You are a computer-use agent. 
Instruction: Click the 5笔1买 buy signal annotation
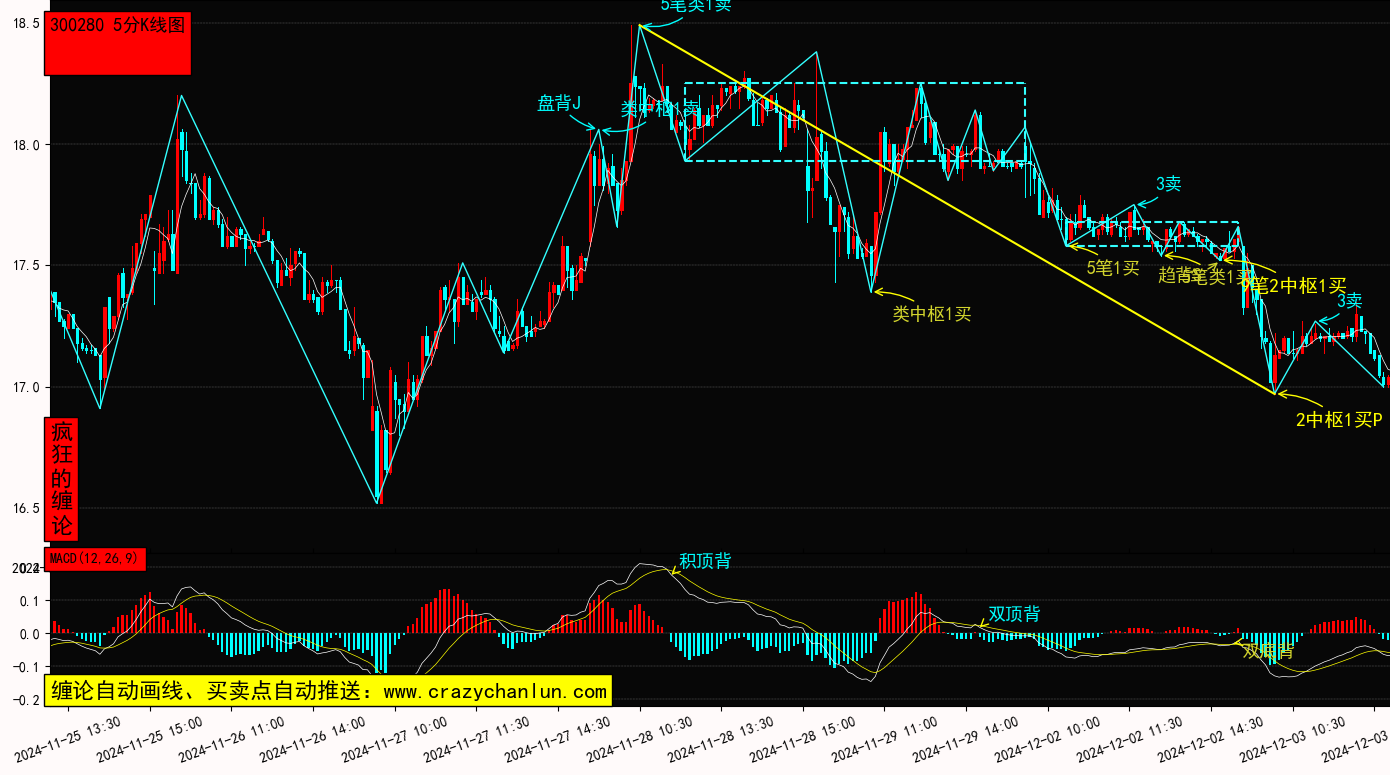tap(1113, 268)
